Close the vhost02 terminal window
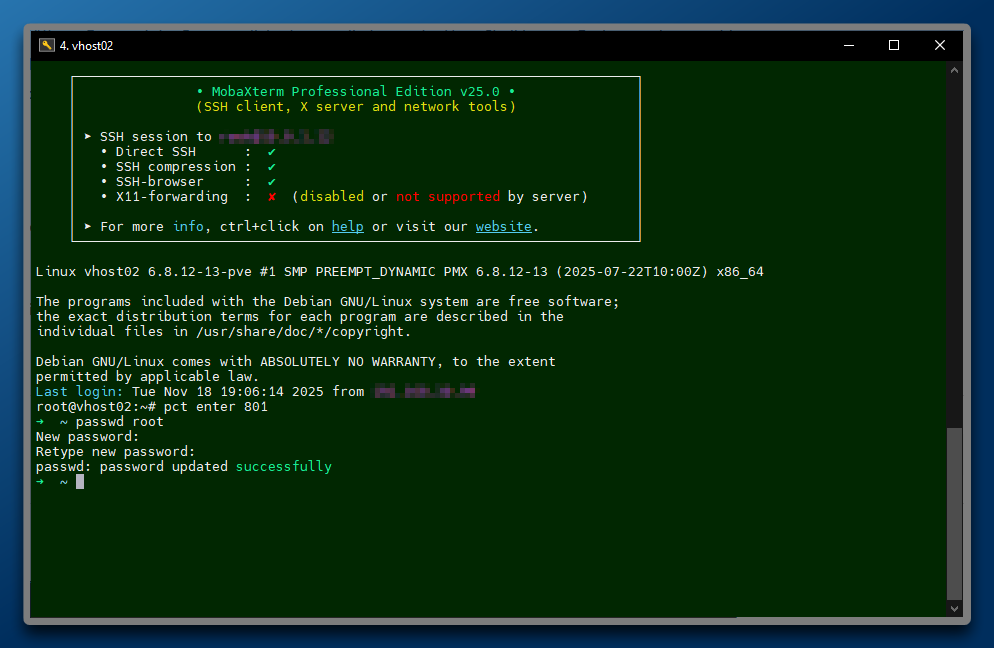This screenshot has height=648, width=994. pos(940,45)
